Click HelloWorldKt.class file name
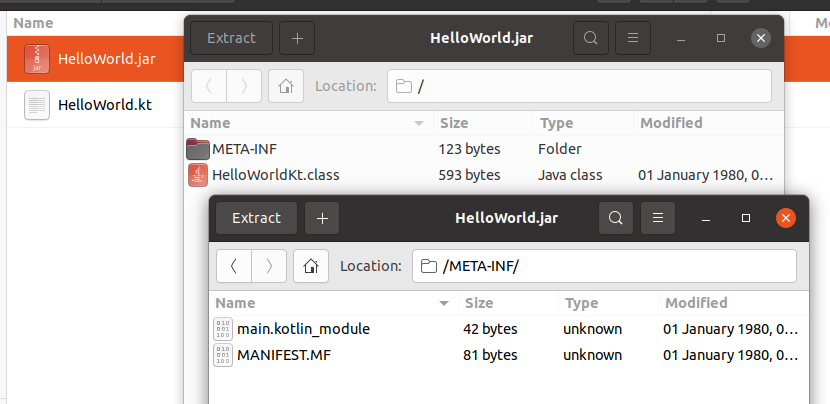The image size is (830, 404). pos(276,175)
